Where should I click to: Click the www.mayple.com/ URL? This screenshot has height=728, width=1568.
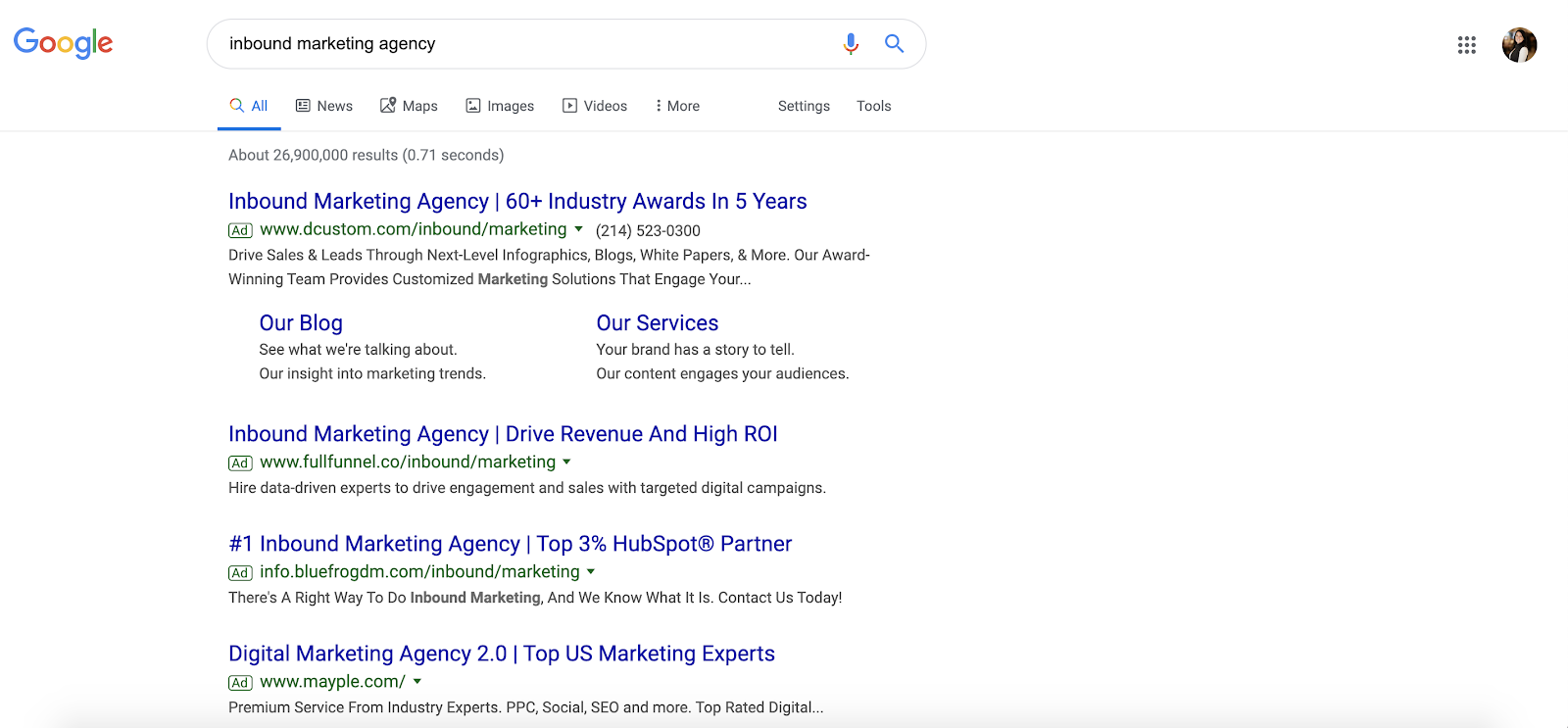point(332,681)
